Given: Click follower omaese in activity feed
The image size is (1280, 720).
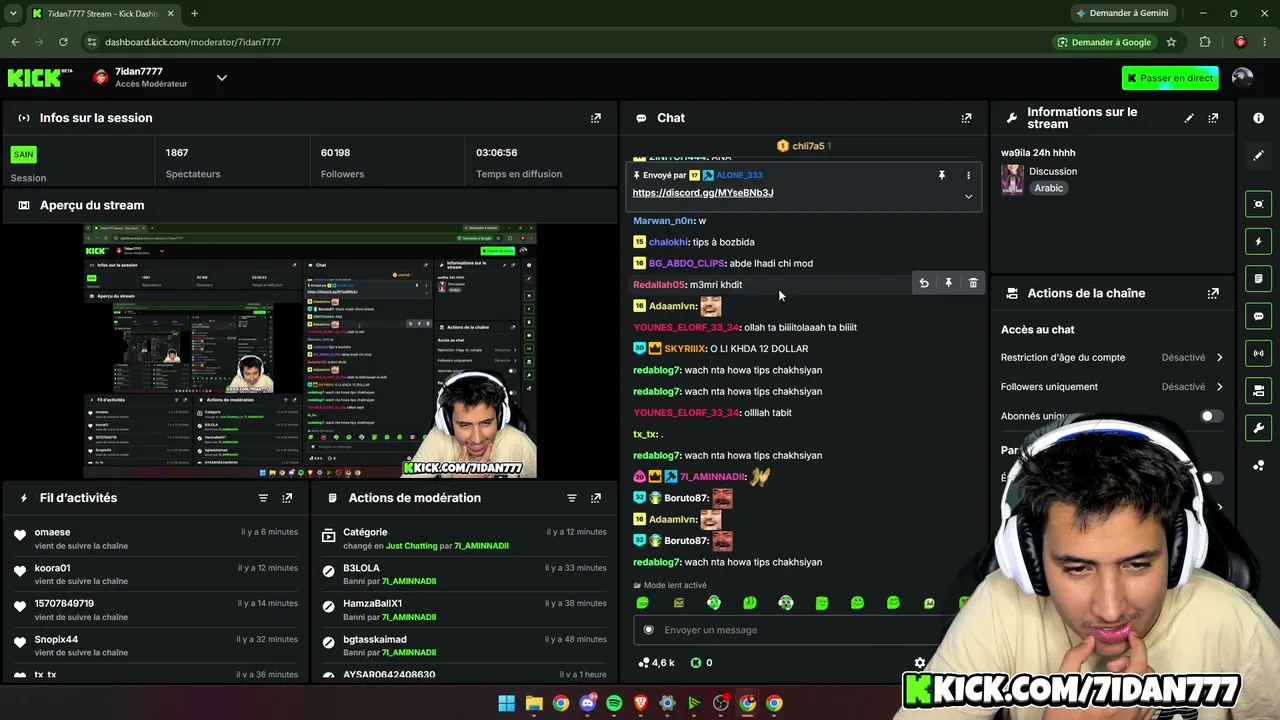Looking at the screenshot, I should 52,532.
